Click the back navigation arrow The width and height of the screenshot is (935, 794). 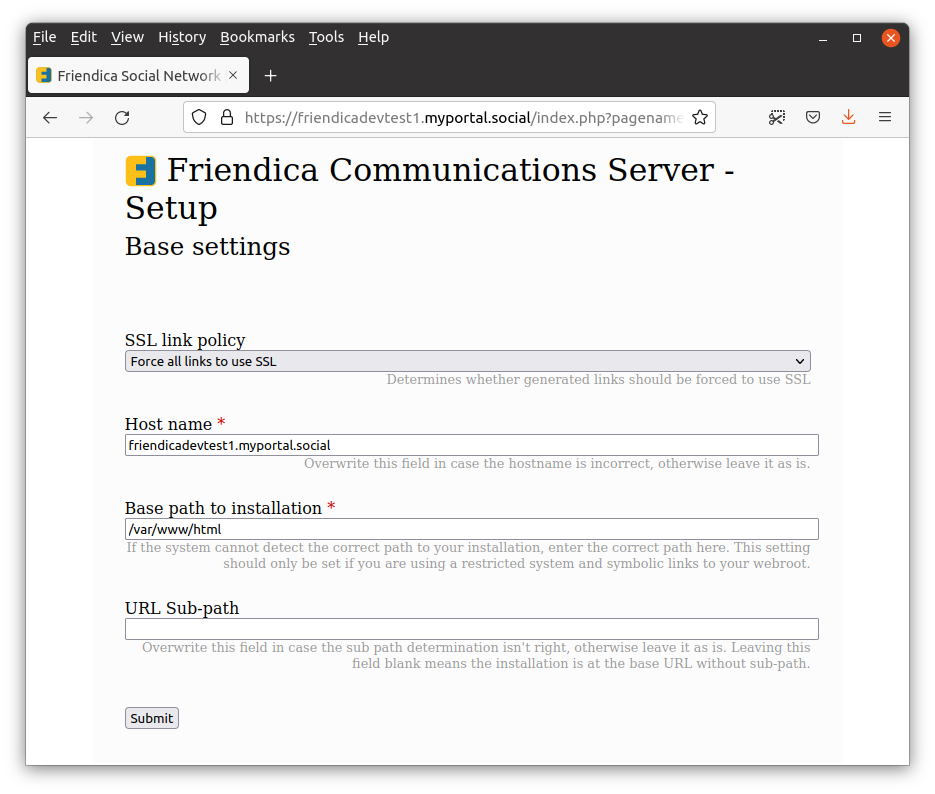coord(50,118)
